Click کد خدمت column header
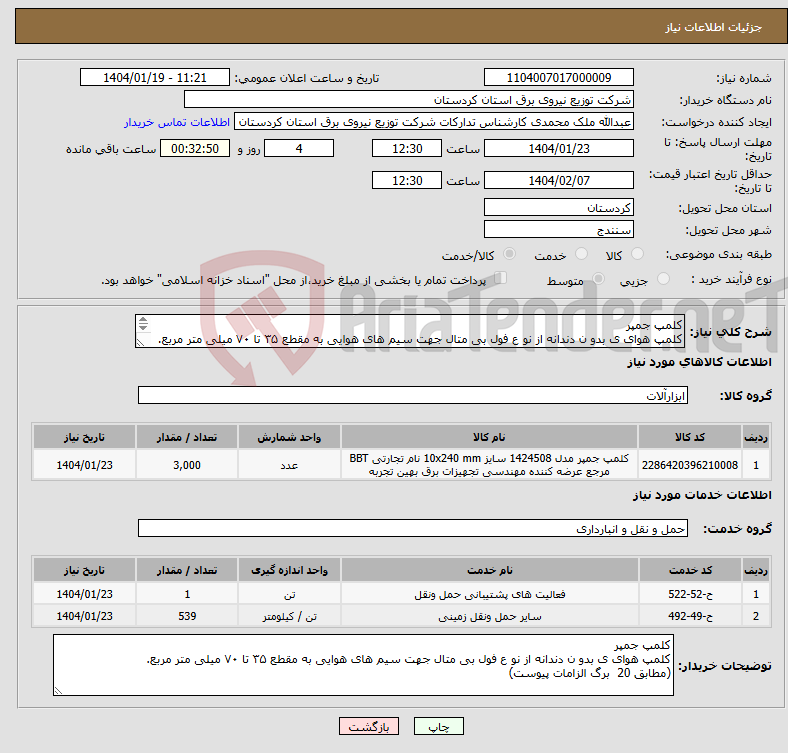 (691, 571)
